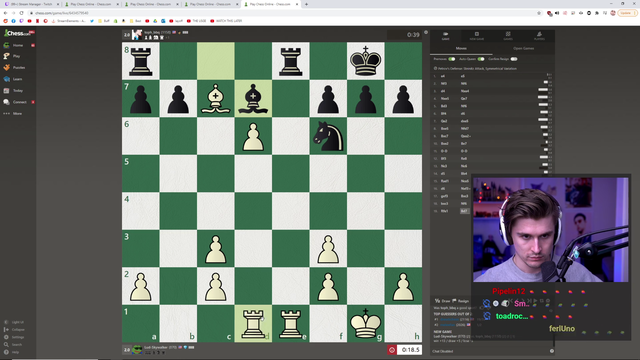Open the browser profile avatar
The height and width of the screenshot is (360, 640).
click(x=613, y=13)
